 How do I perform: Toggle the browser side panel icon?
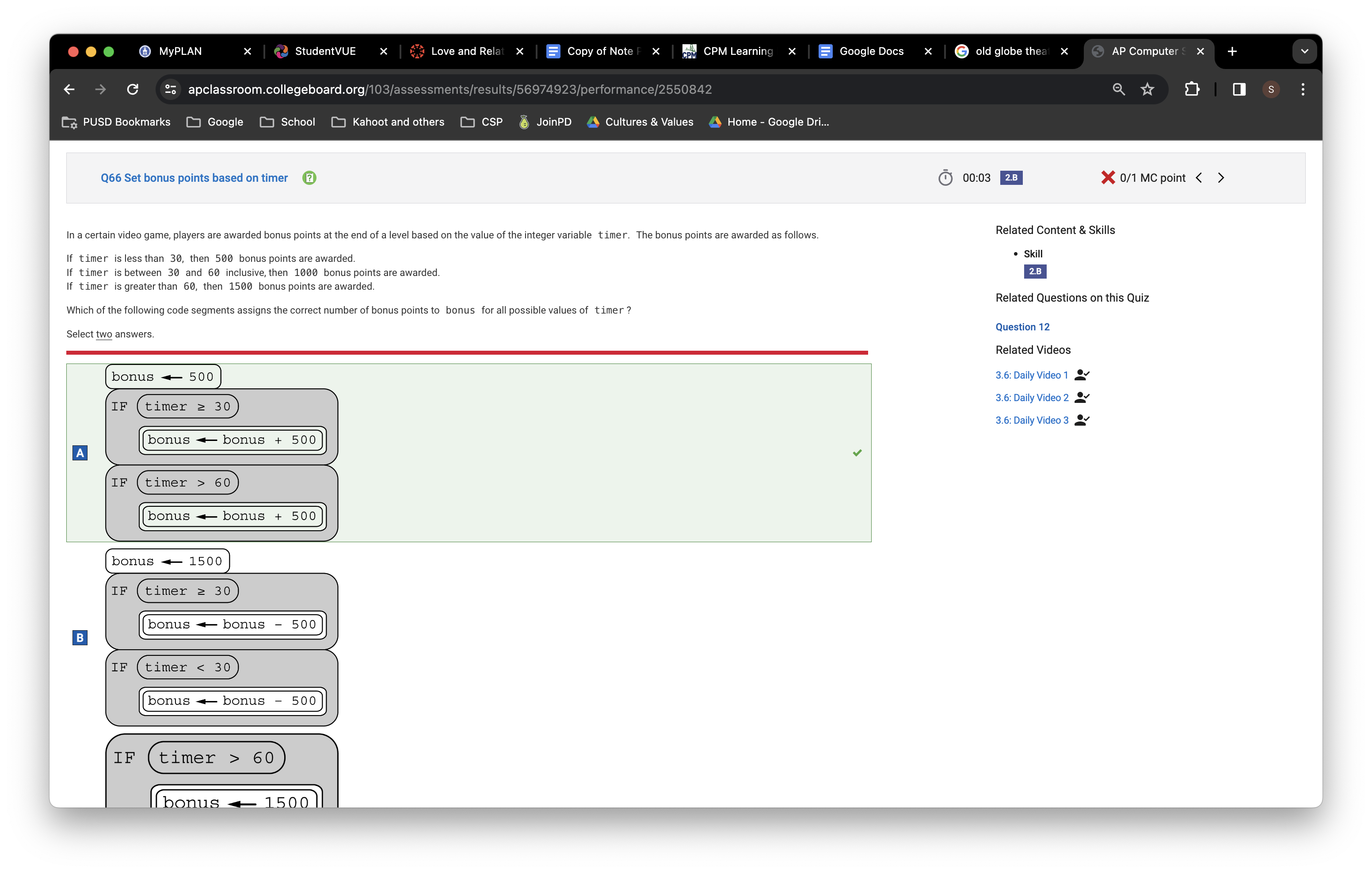1239,89
